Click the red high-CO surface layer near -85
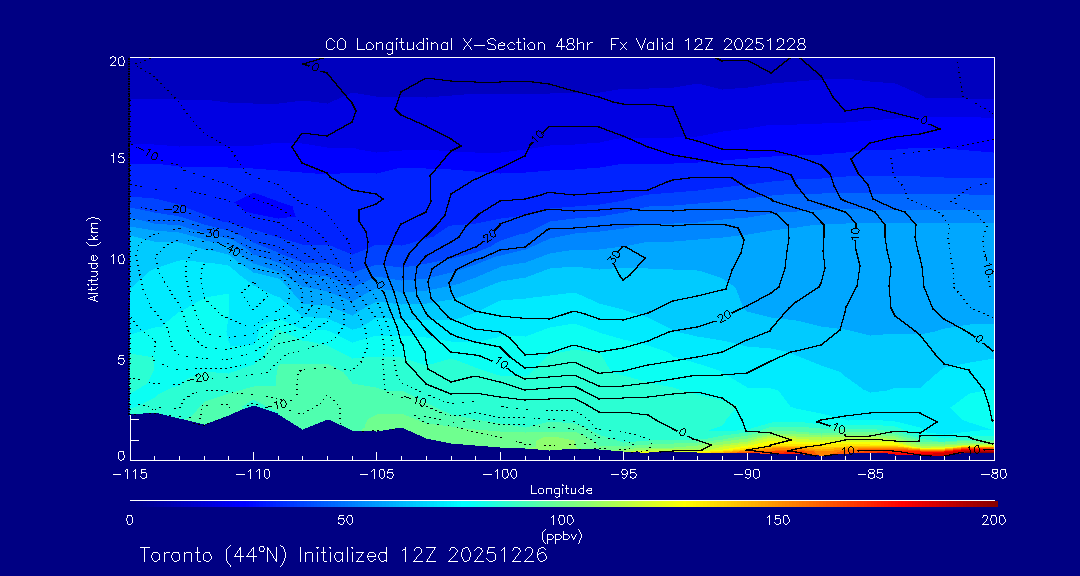Image resolution: width=1080 pixels, height=576 pixels. 868,448
